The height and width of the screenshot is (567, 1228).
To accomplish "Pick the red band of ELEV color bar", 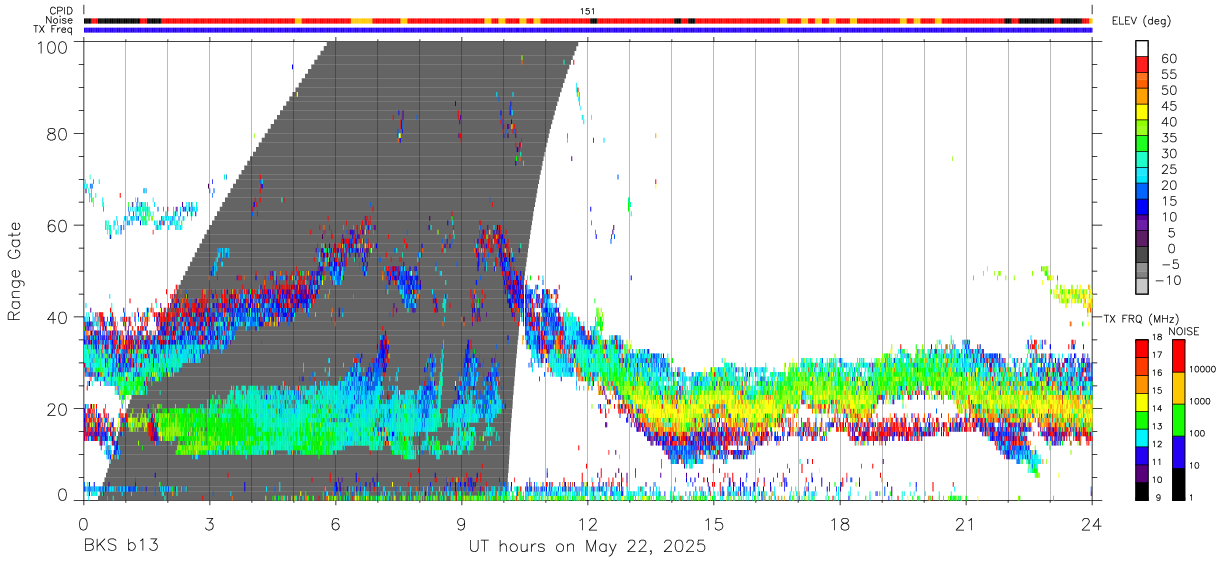I will coord(1143,64).
